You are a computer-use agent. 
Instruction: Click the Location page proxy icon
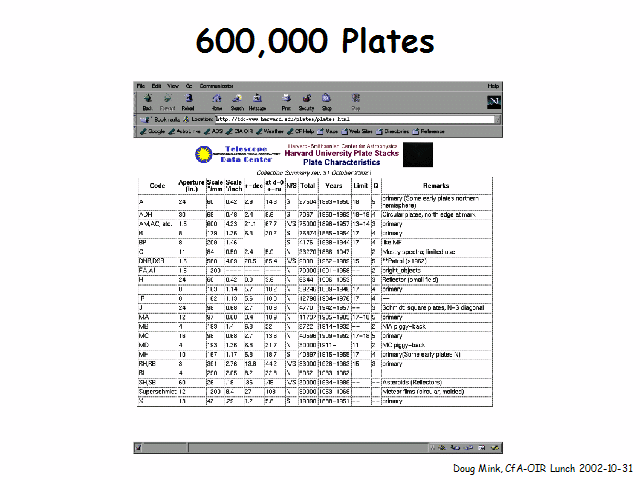tap(186, 119)
